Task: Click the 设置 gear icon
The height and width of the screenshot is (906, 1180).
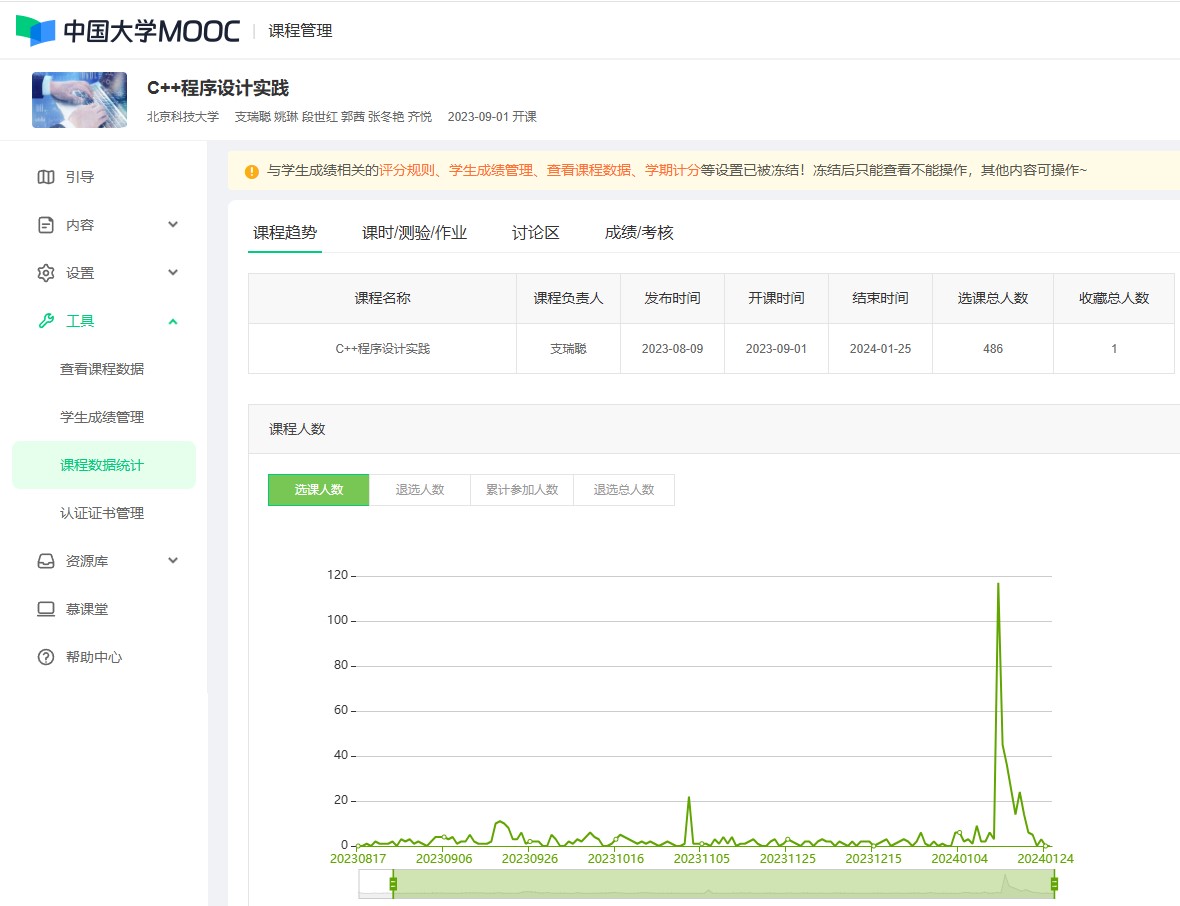Action: (46, 273)
